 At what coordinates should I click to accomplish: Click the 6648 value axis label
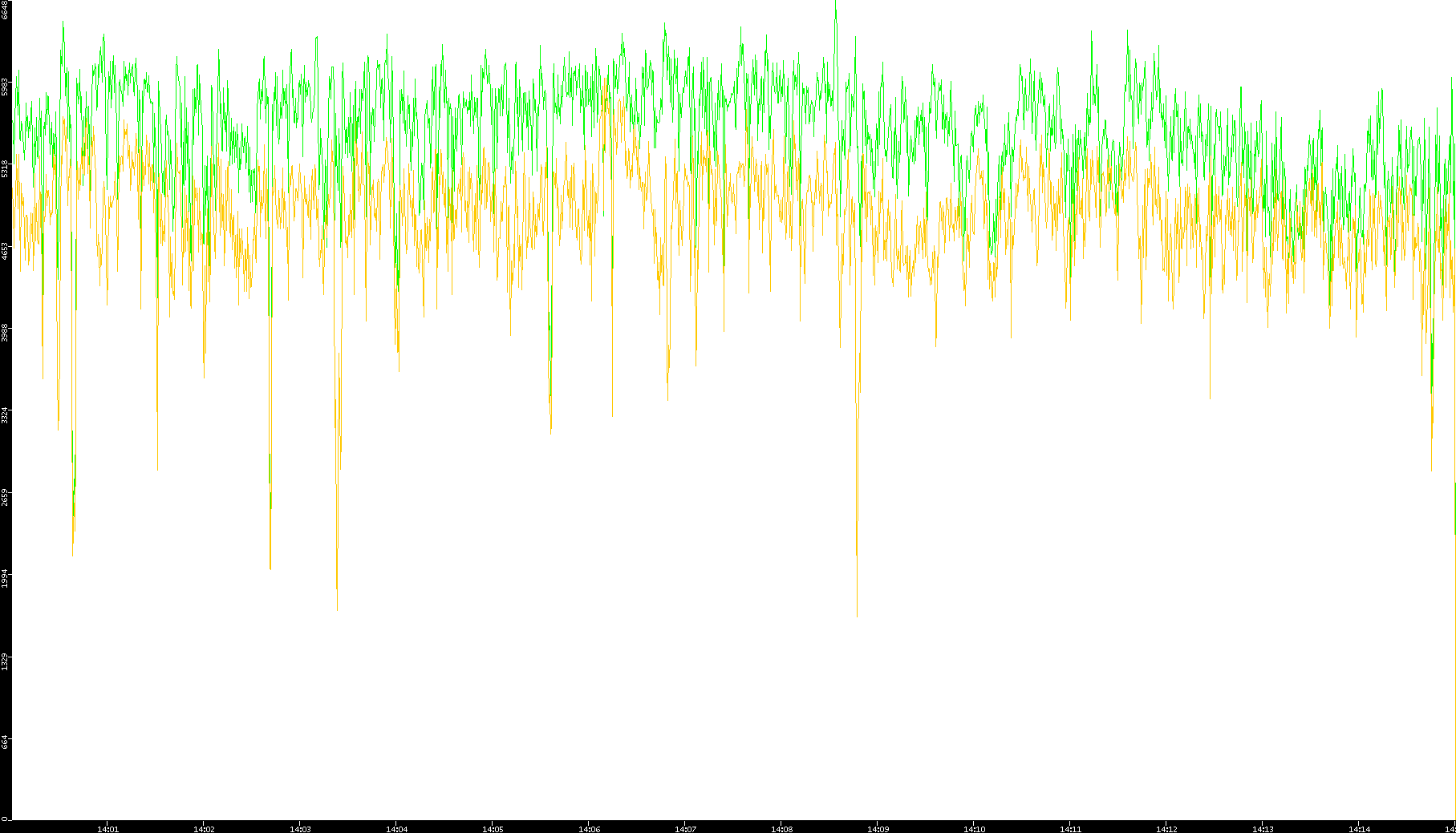[5, 10]
